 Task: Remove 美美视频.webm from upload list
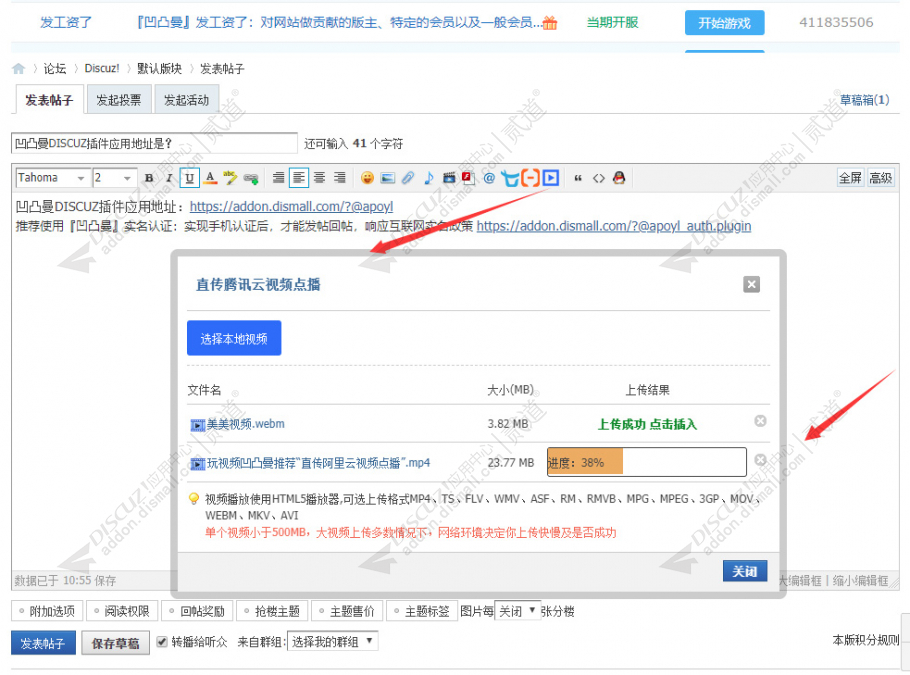coord(760,421)
